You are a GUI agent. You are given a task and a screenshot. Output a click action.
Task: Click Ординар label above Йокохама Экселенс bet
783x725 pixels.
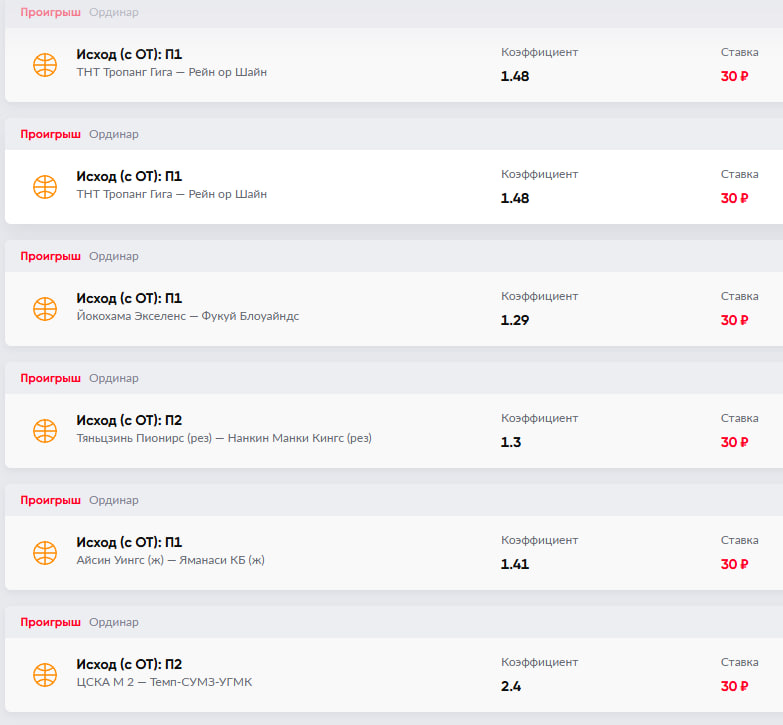114,256
